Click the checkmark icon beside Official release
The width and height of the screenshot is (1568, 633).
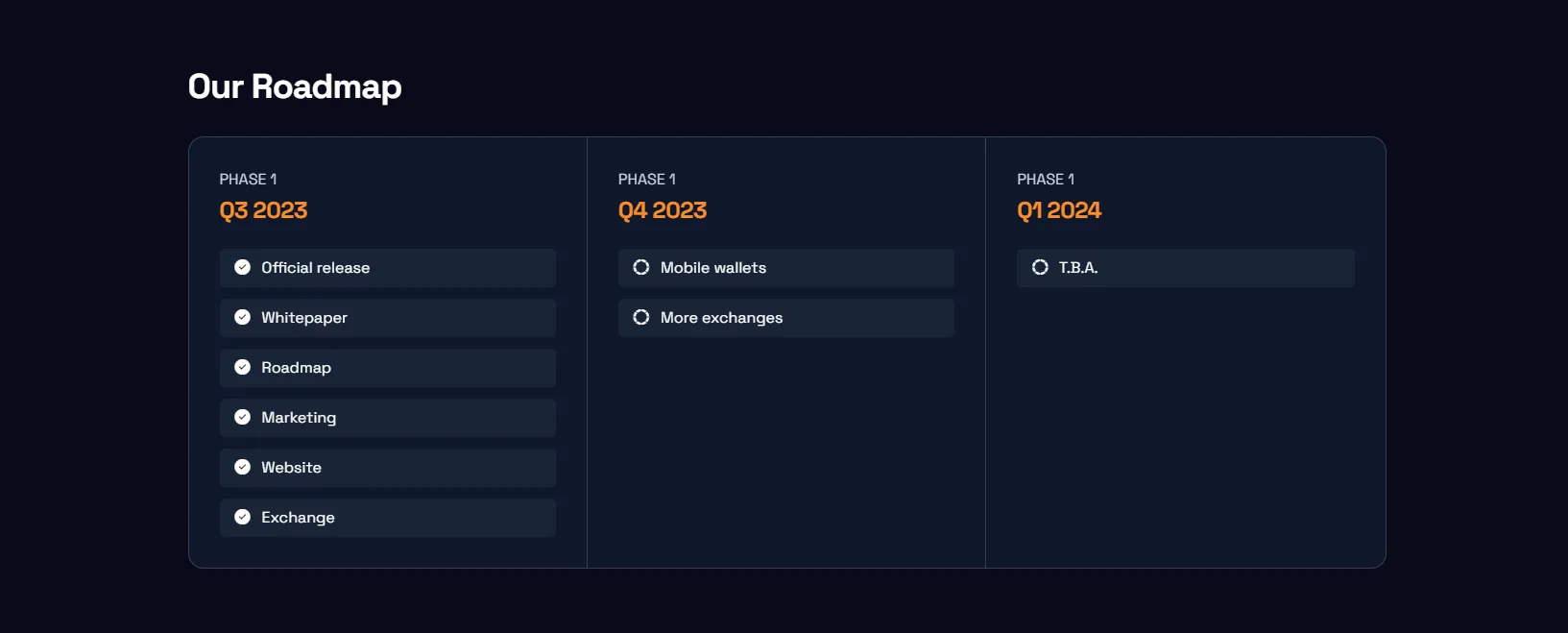coord(242,268)
